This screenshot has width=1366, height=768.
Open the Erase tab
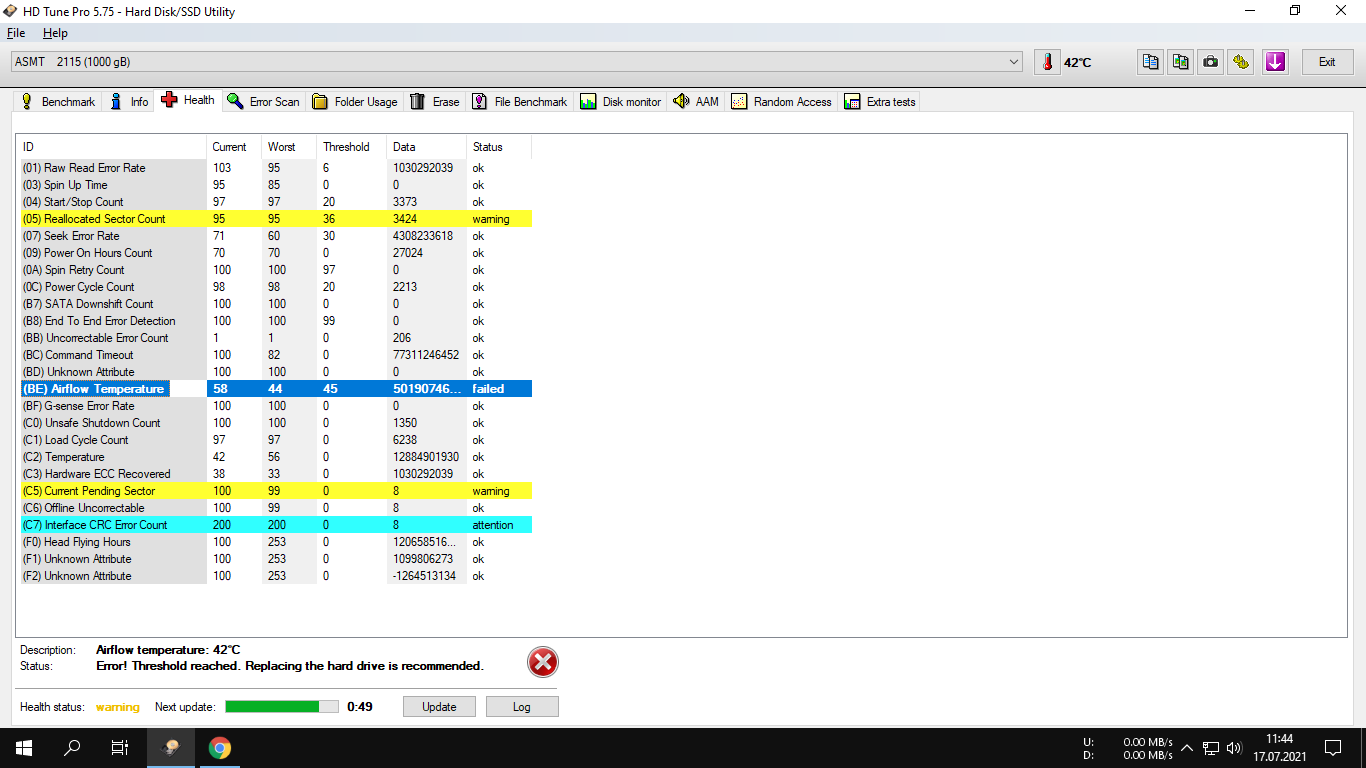click(435, 102)
